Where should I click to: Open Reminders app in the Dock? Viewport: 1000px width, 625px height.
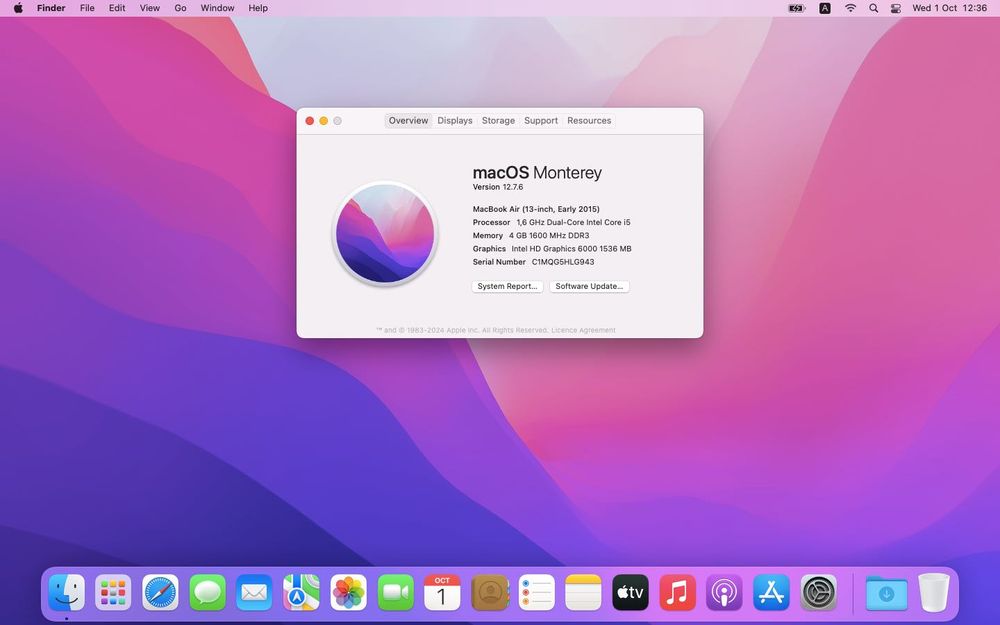(536, 592)
